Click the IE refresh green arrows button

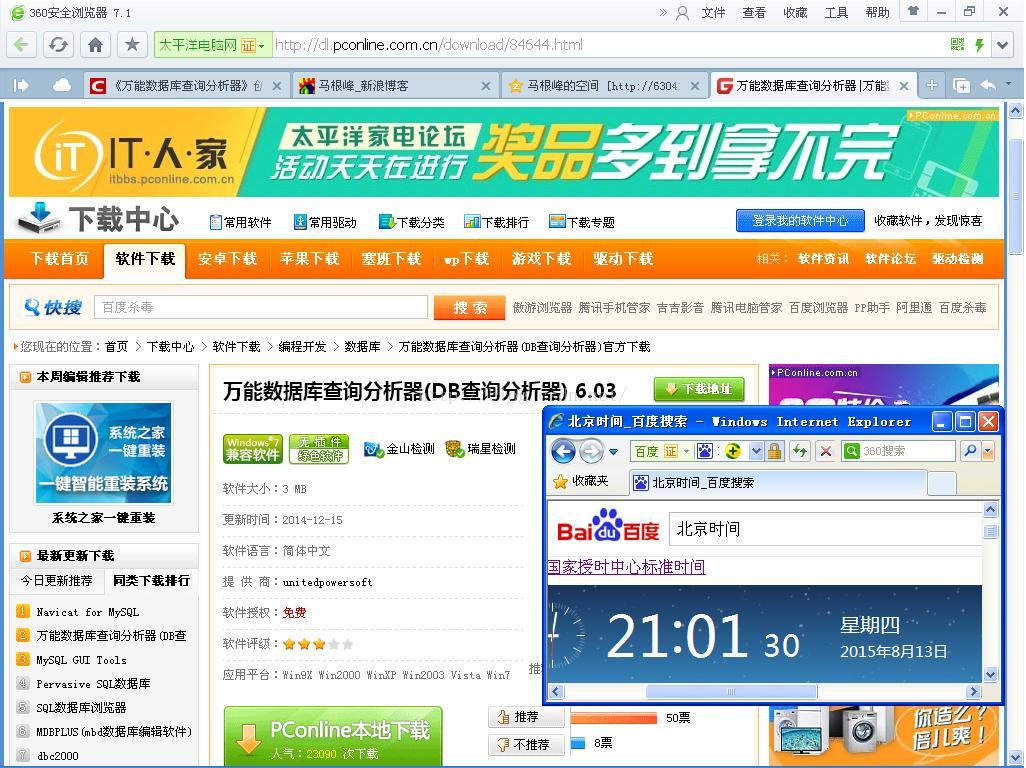click(x=800, y=451)
